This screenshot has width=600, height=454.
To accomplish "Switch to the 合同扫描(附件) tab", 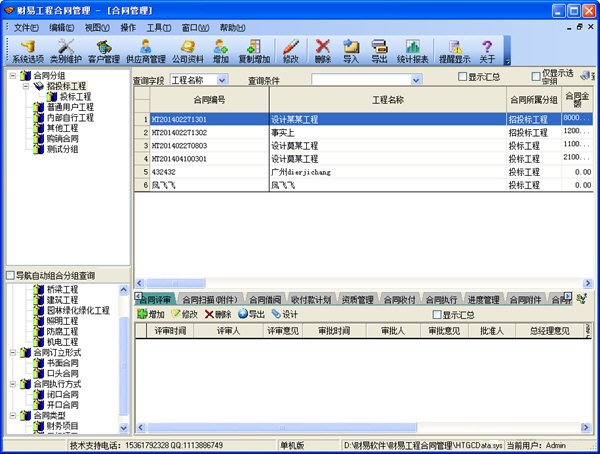I will click(210, 300).
